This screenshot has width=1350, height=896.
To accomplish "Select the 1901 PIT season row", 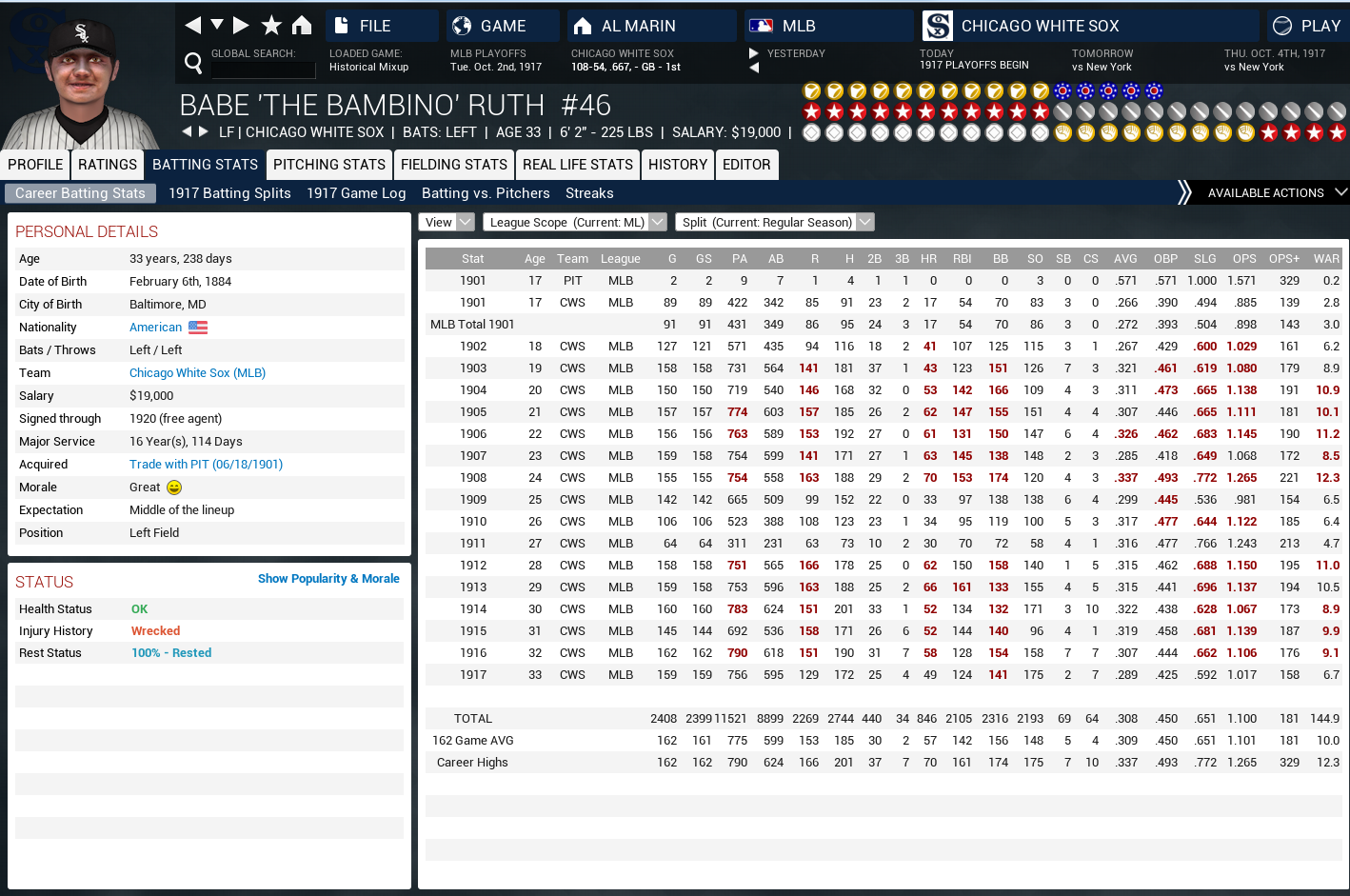I will [883, 281].
